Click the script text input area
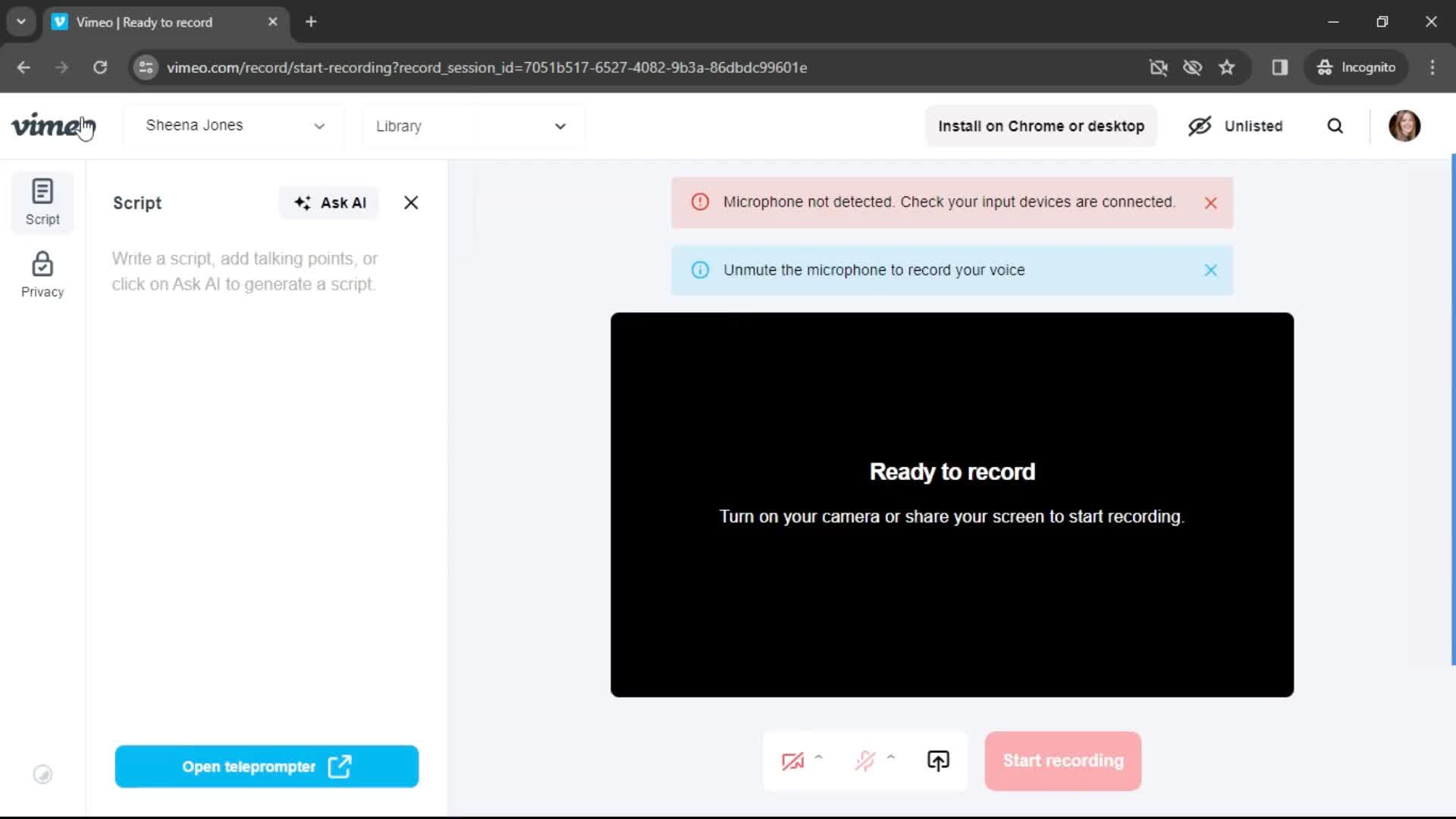Image resolution: width=1456 pixels, height=819 pixels. pyautogui.click(x=265, y=271)
